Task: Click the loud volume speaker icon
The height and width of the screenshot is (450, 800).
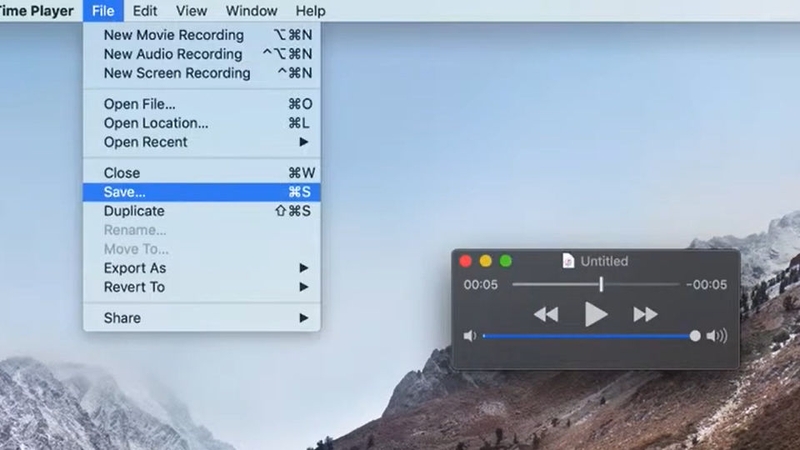Action: 717,336
